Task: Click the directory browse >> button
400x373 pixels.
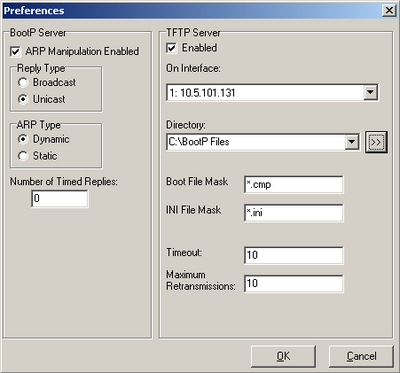Action: click(376, 142)
